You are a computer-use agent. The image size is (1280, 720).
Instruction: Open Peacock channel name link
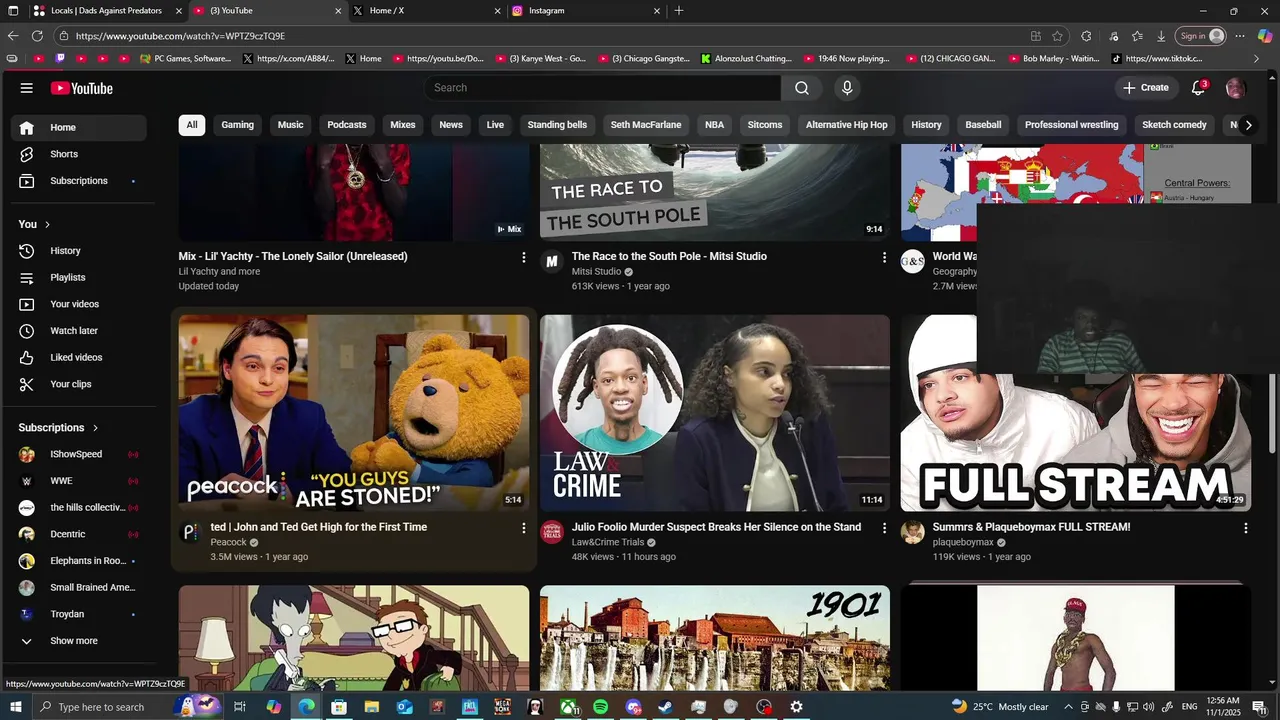coord(228,542)
